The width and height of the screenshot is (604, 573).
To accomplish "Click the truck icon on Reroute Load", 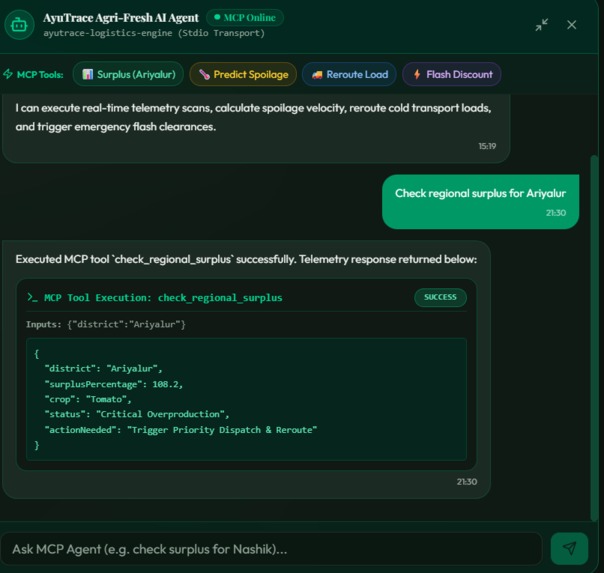I will pos(317,75).
